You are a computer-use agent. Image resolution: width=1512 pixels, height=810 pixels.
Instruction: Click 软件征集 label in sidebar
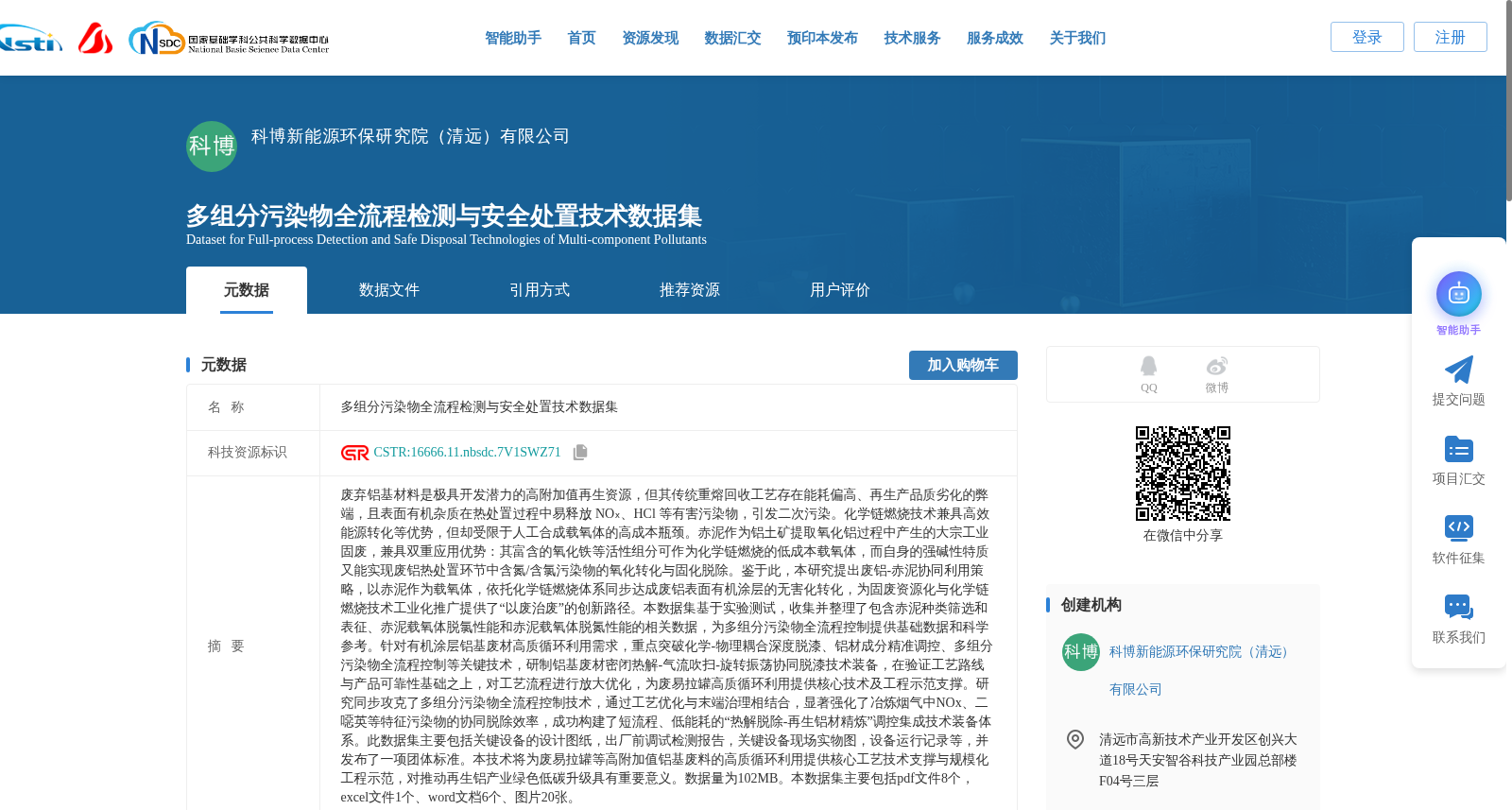click(x=1459, y=559)
